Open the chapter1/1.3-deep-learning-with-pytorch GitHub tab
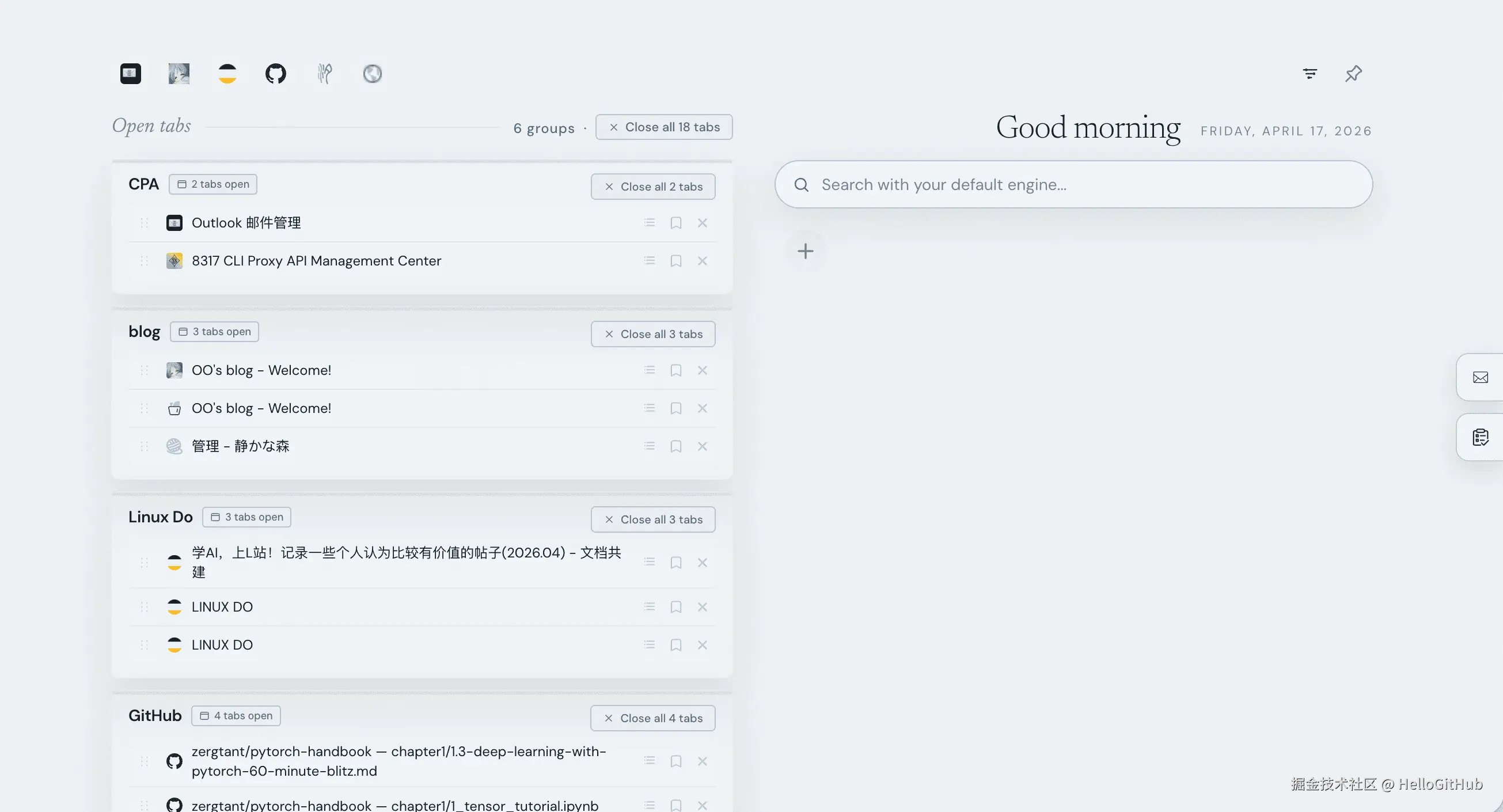The height and width of the screenshot is (812, 1503). (399, 761)
